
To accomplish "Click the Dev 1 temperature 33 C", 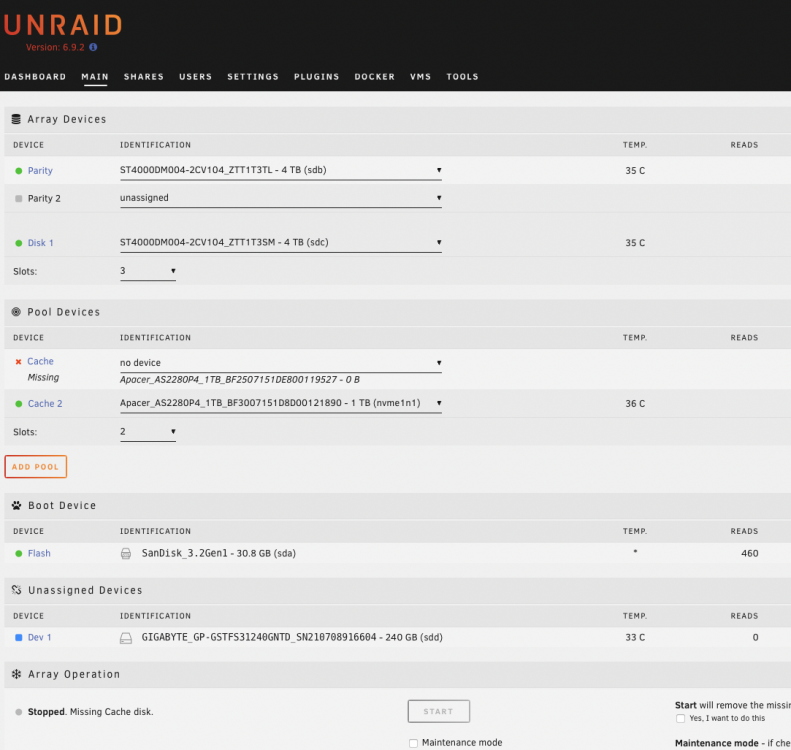I will [x=635, y=638].
